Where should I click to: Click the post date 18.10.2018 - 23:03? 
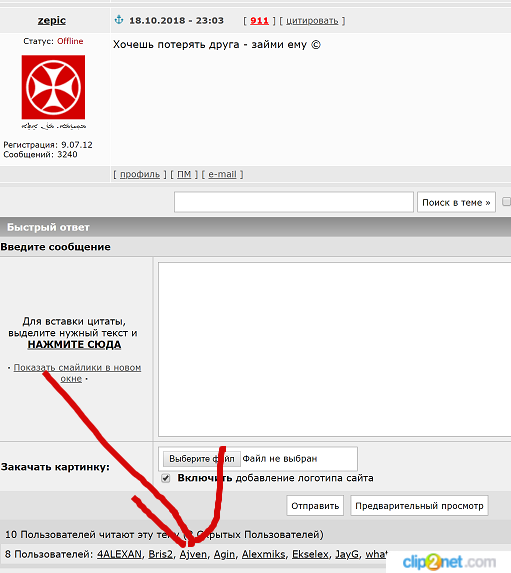[176, 20]
